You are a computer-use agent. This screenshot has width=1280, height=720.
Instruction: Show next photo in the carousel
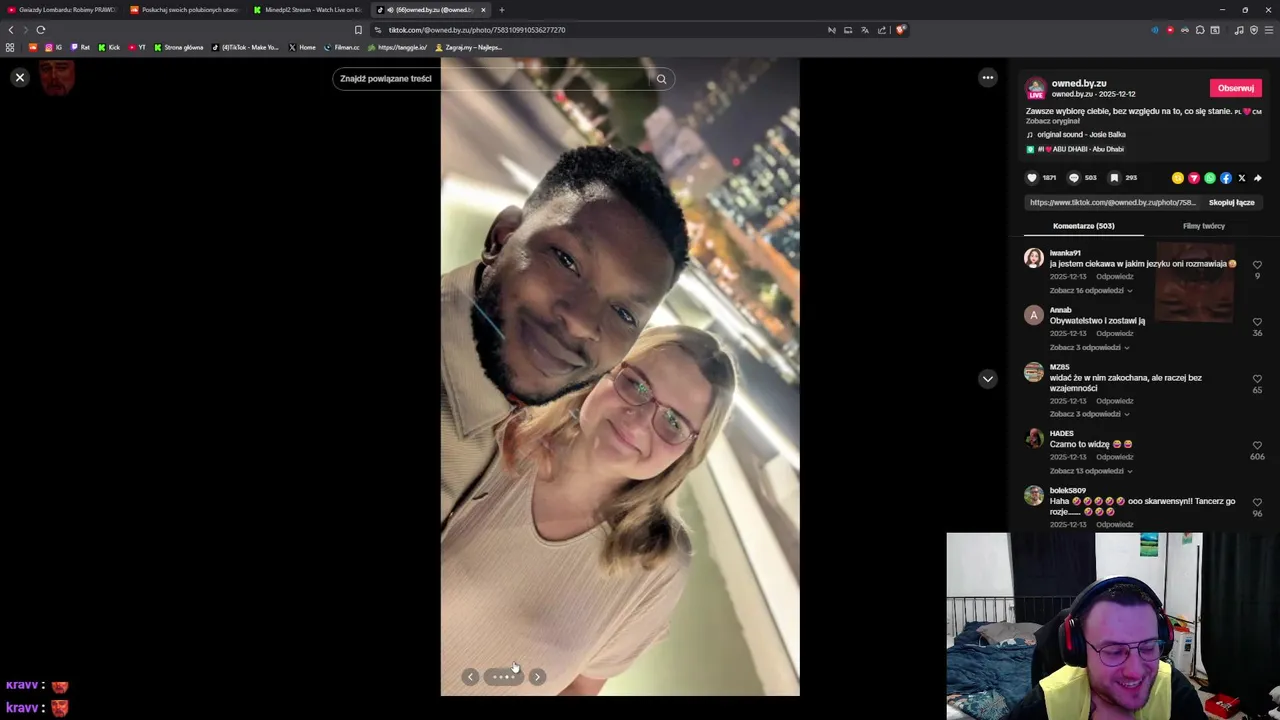[x=537, y=677]
